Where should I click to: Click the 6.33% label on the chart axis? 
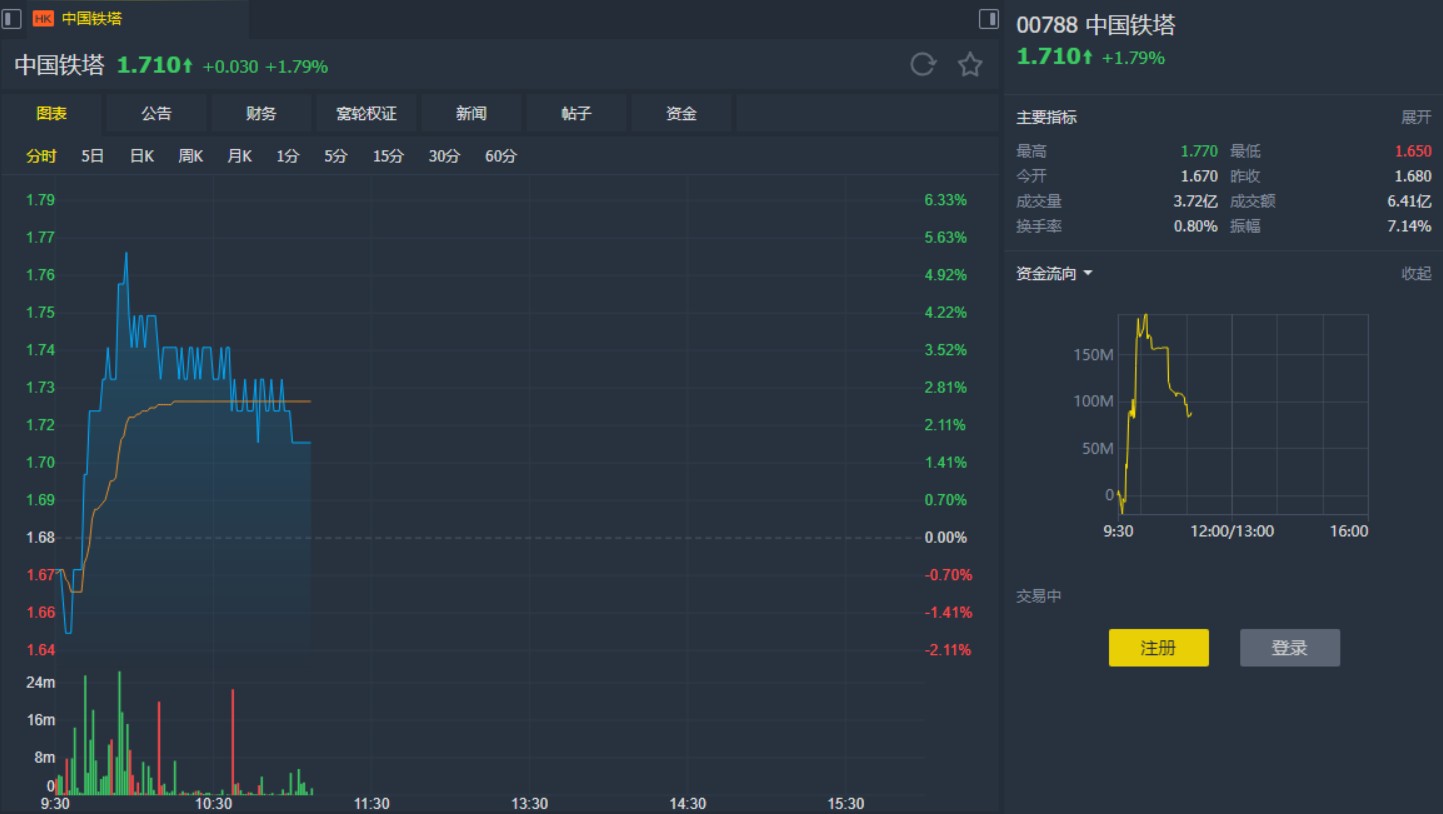pyautogui.click(x=946, y=200)
